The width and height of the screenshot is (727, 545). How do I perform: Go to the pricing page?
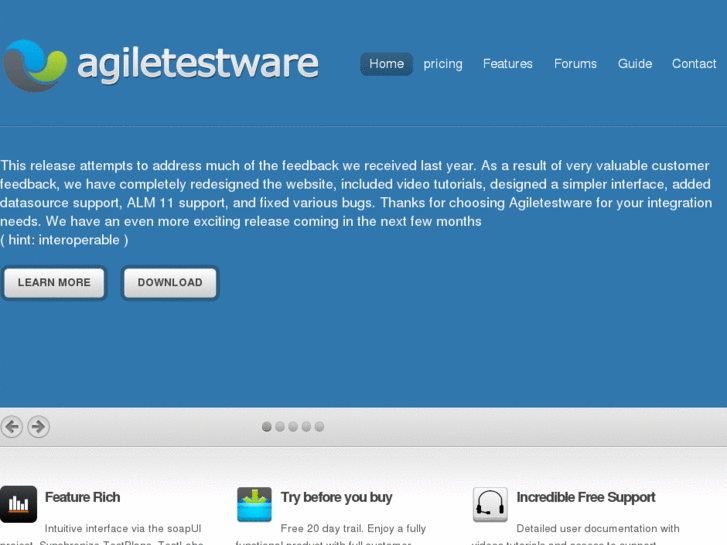pos(443,64)
